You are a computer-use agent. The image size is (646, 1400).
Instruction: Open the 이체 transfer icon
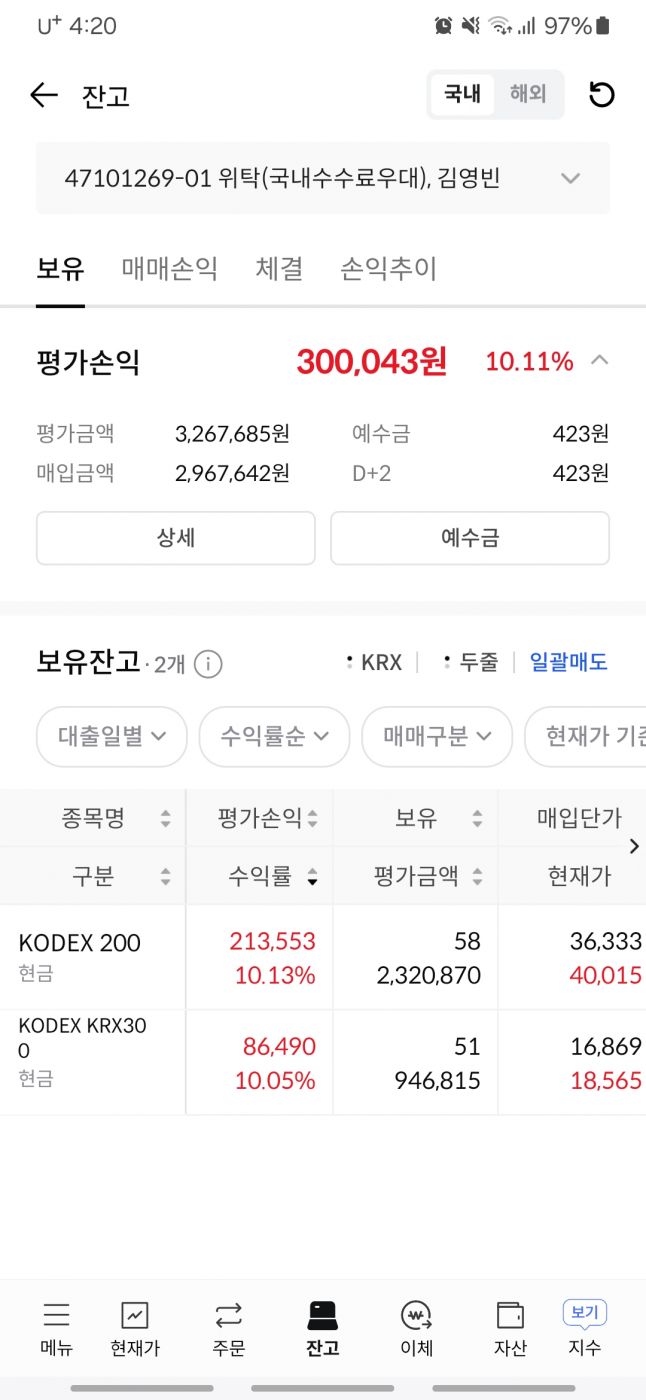416,1315
